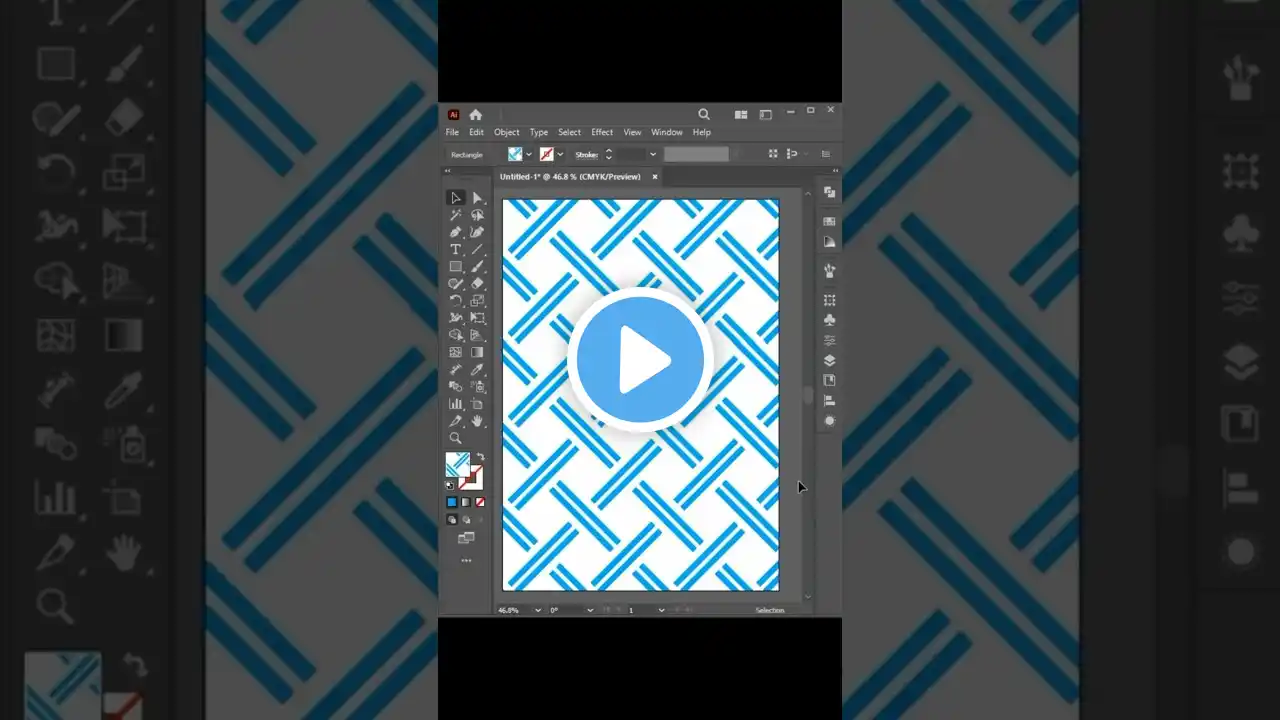Viewport: 1280px width, 720px height.
Task: Open the zoom level 46.8% dropdown
Action: click(x=538, y=610)
